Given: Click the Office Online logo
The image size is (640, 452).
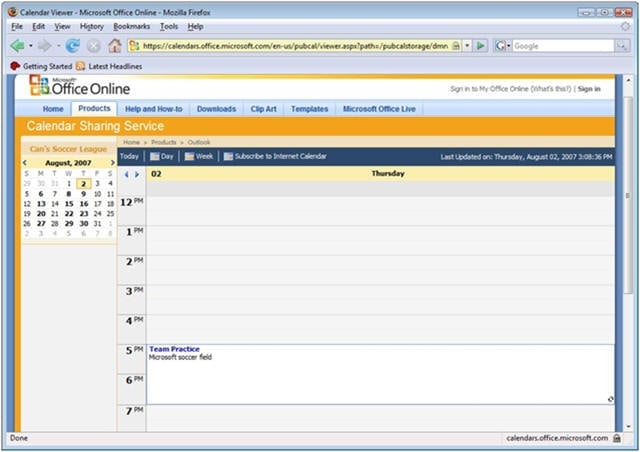Looking at the screenshot, I should 80,86.
